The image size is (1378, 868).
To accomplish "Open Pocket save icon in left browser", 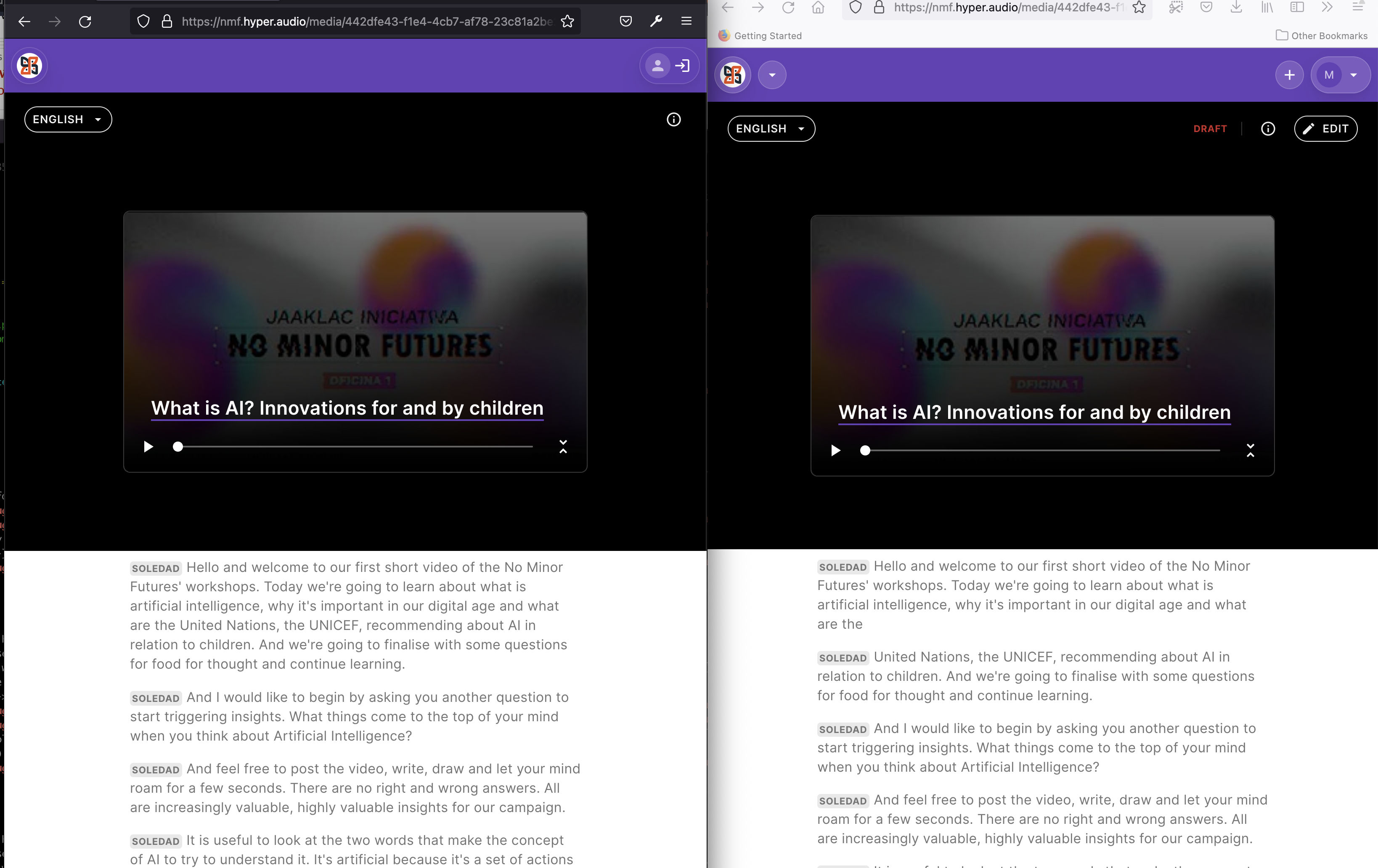I will tap(625, 22).
